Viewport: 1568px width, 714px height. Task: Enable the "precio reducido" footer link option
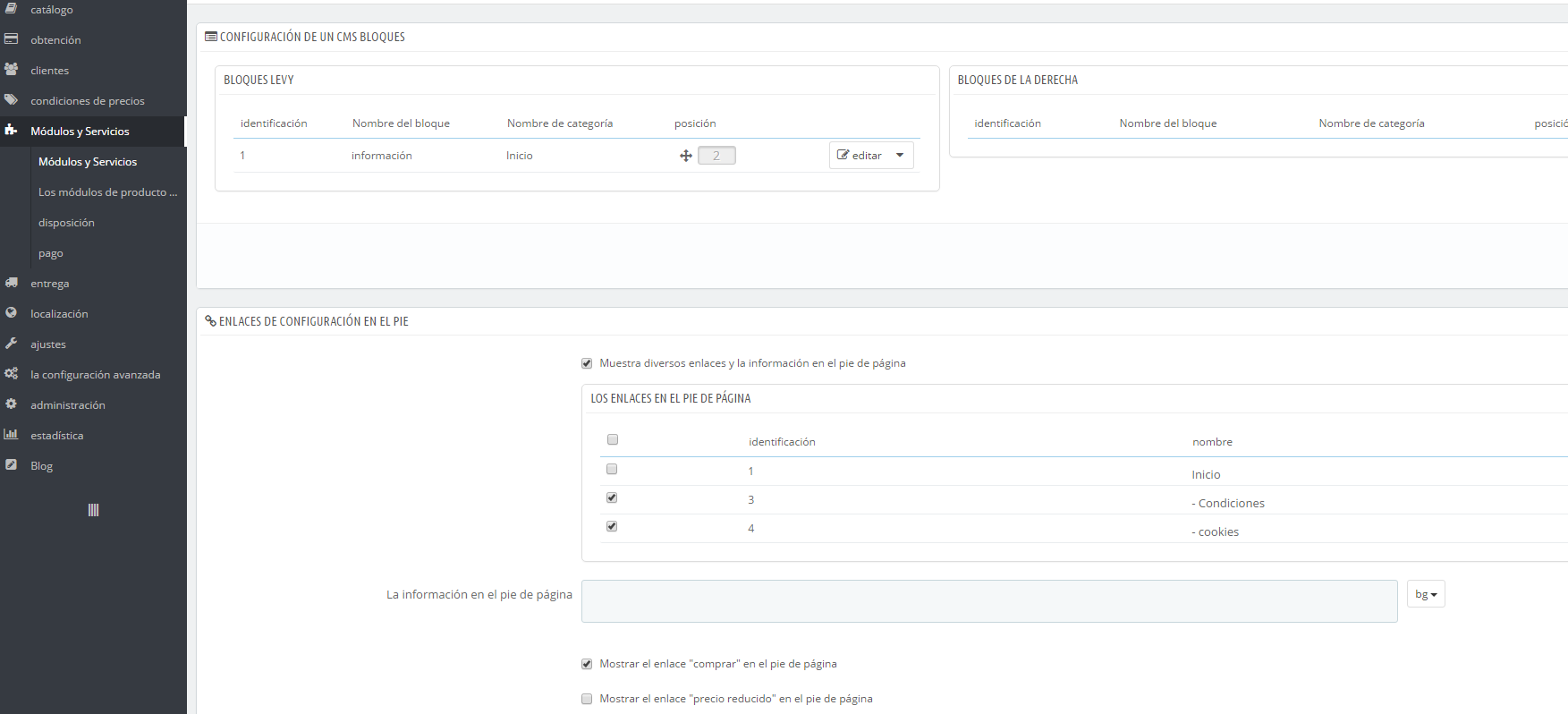pyautogui.click(x=587, y=699)
